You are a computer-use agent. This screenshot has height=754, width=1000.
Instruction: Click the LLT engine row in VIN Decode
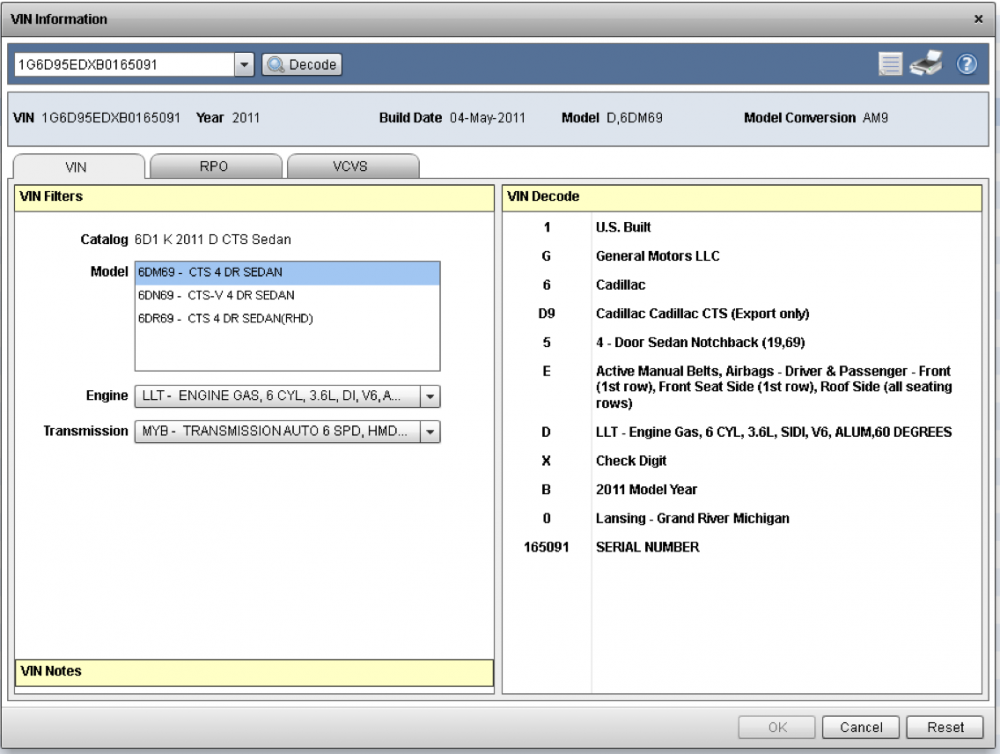click(773, 432)
